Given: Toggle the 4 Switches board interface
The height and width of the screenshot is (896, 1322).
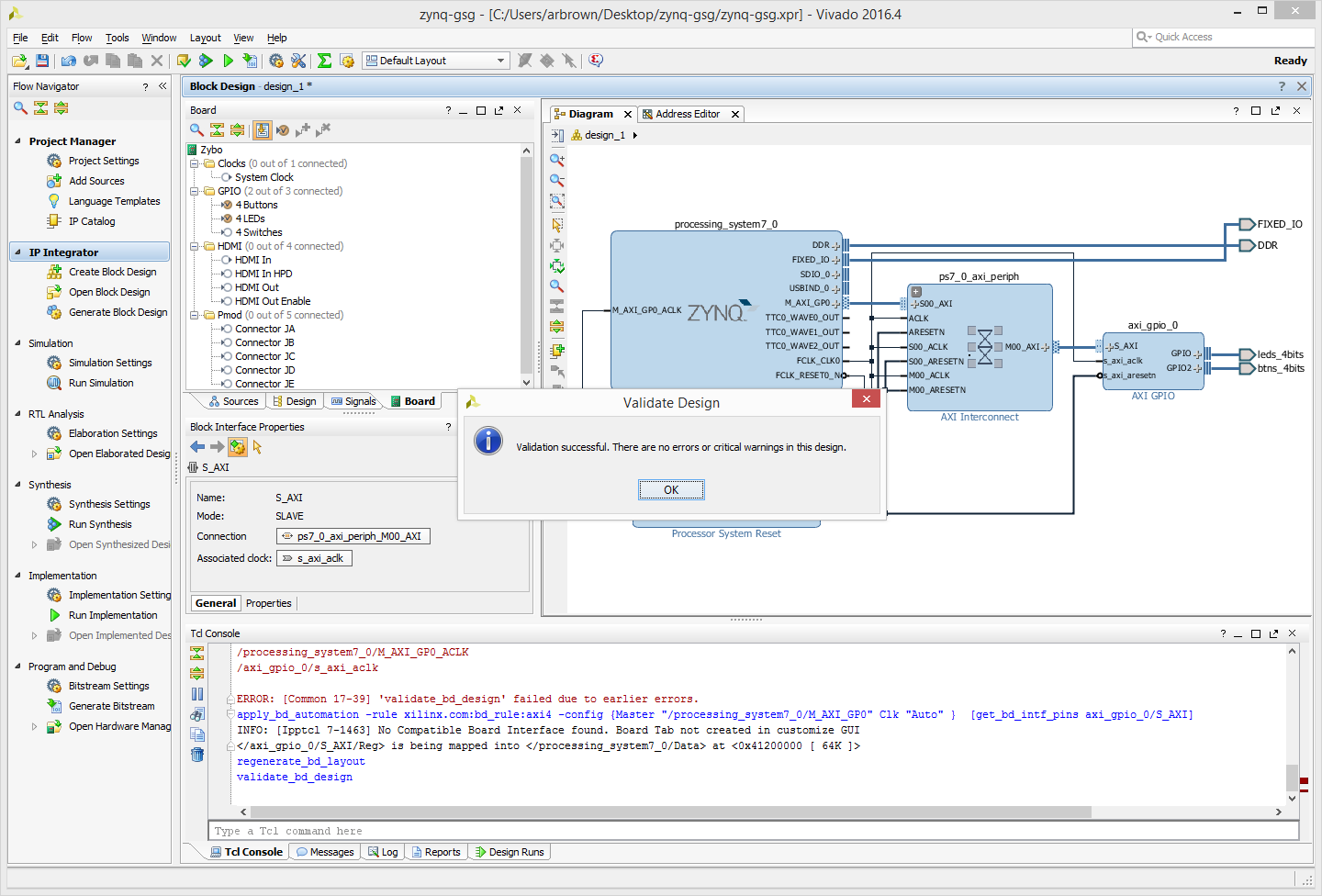Looking at the screenshot, I should pyautogui.click(x=227, y=232).
